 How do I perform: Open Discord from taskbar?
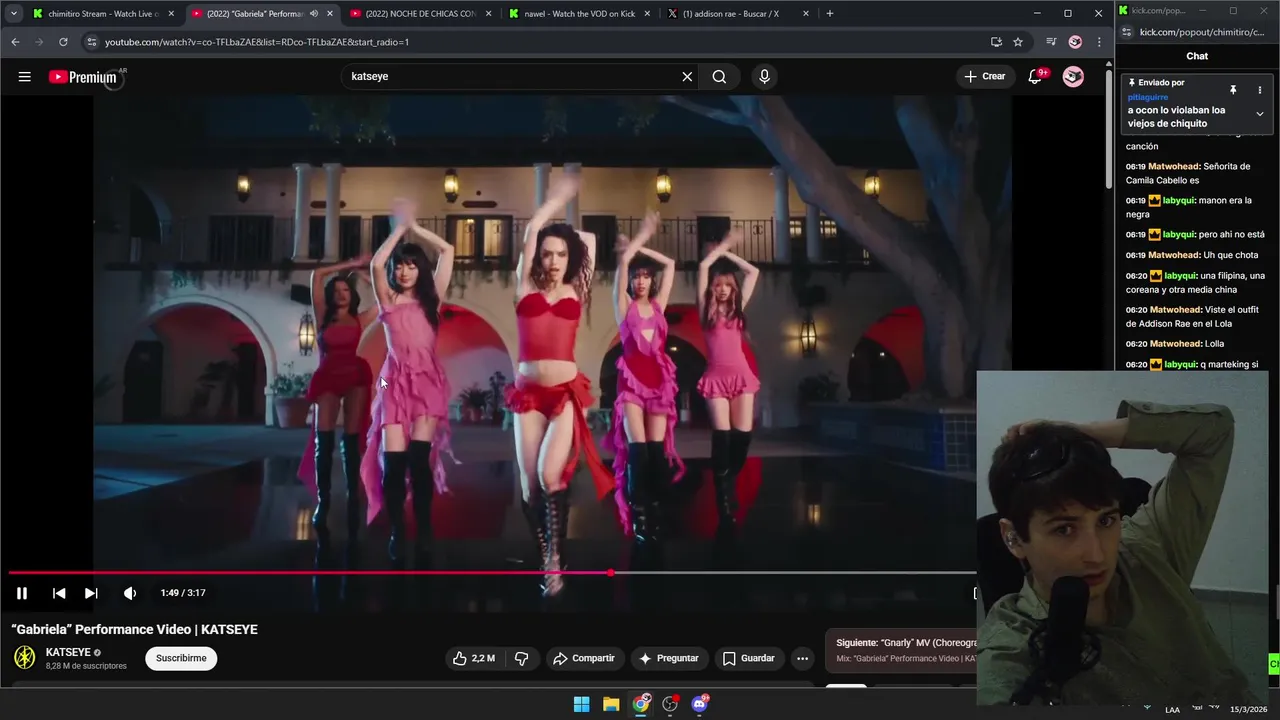700,704
